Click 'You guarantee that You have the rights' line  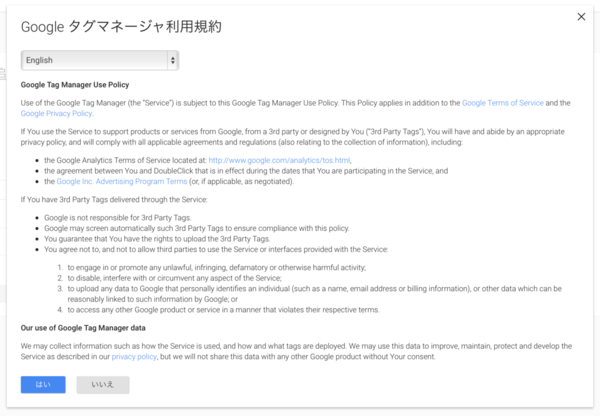(157, 239)
